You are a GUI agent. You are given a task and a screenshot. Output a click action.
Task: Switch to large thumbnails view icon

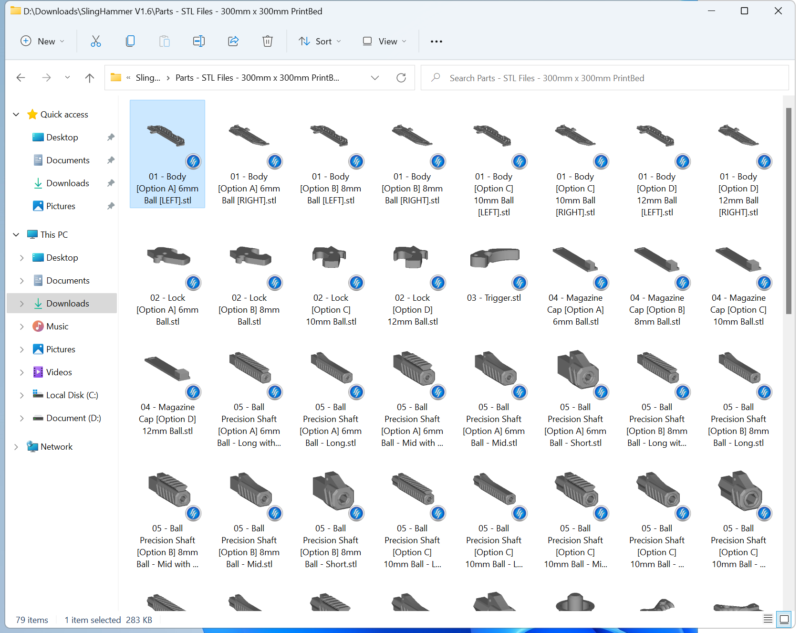pyautogui.click(x=784, y=619)
